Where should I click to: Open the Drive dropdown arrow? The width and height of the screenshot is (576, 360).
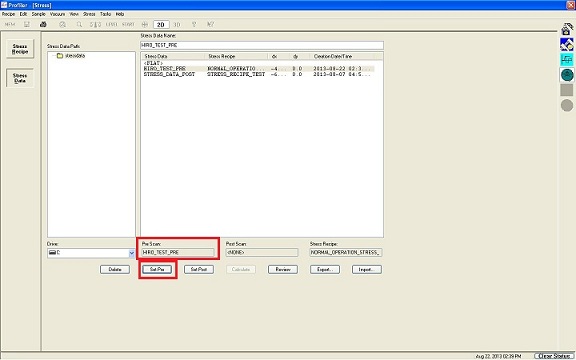click(x=132, y=253)
